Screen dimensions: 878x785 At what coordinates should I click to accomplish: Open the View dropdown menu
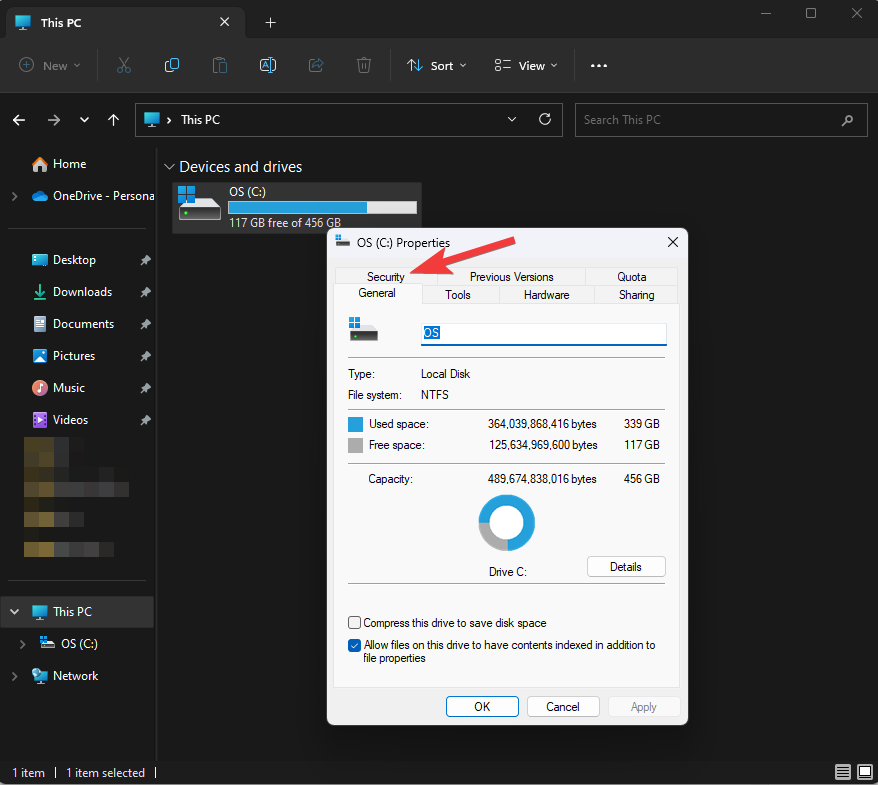[526, 66]
